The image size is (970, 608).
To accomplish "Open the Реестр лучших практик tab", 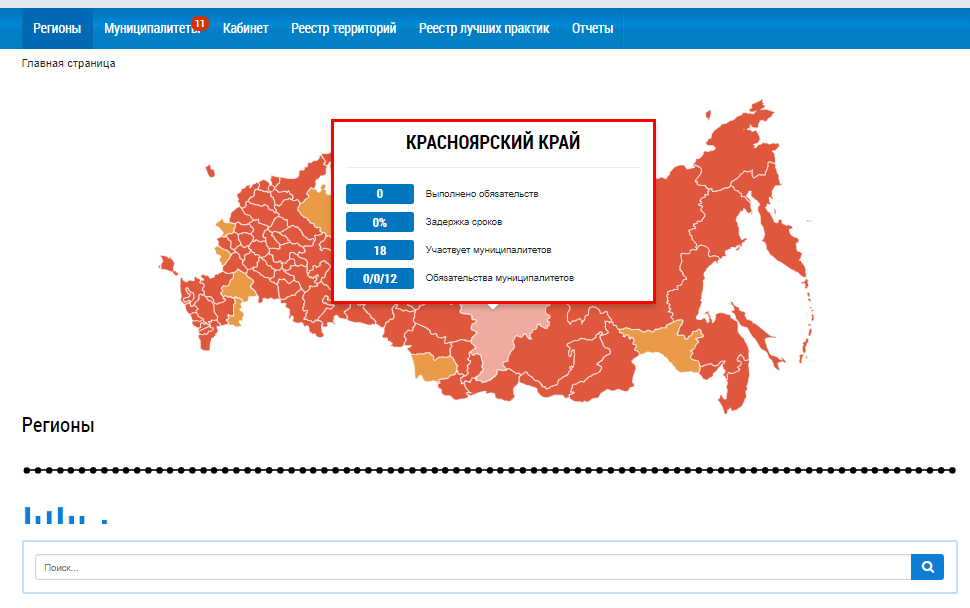I will (x=484, y=28).
